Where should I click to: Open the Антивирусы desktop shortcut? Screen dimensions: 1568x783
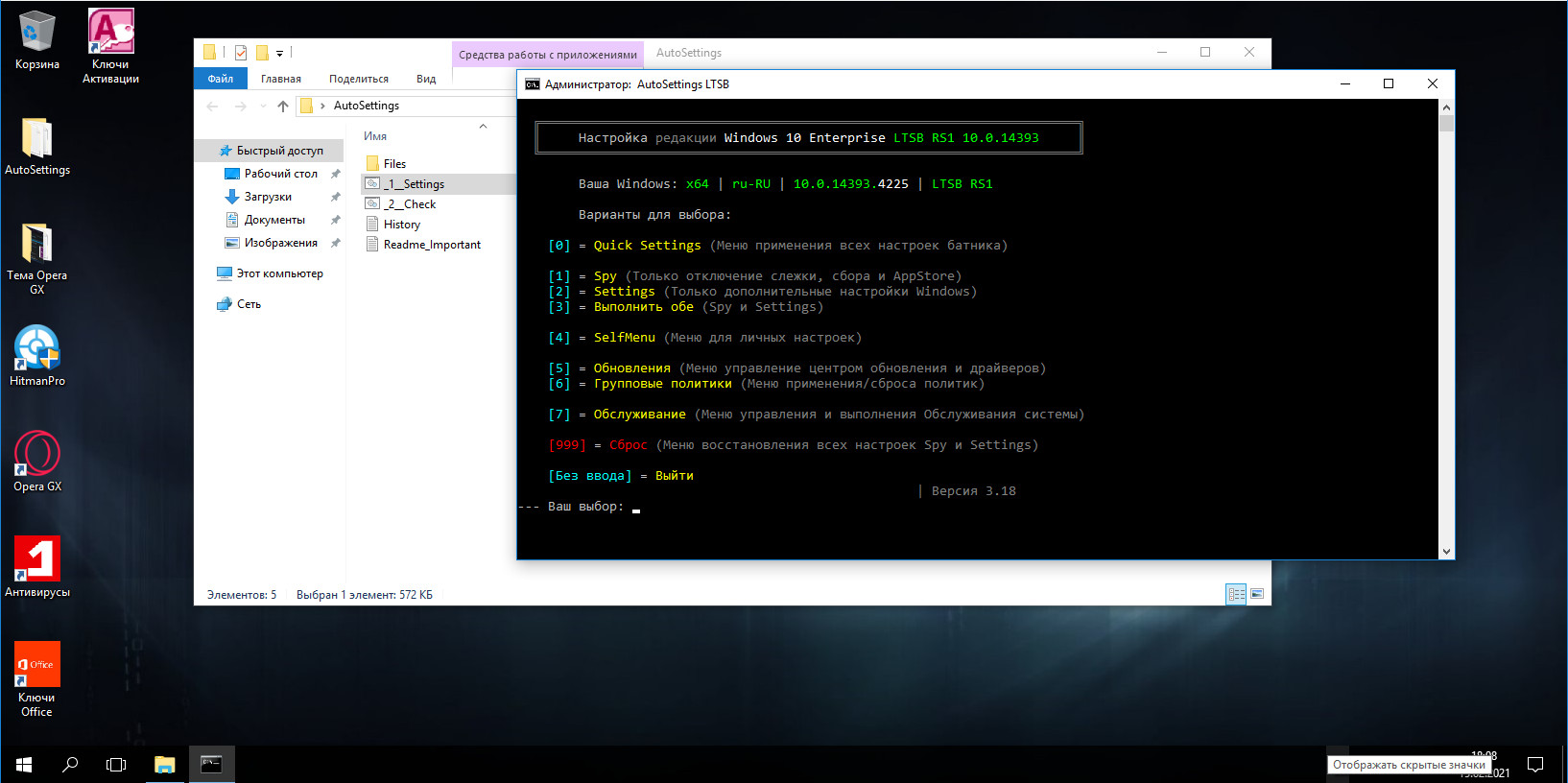click(x=37, y=559)
